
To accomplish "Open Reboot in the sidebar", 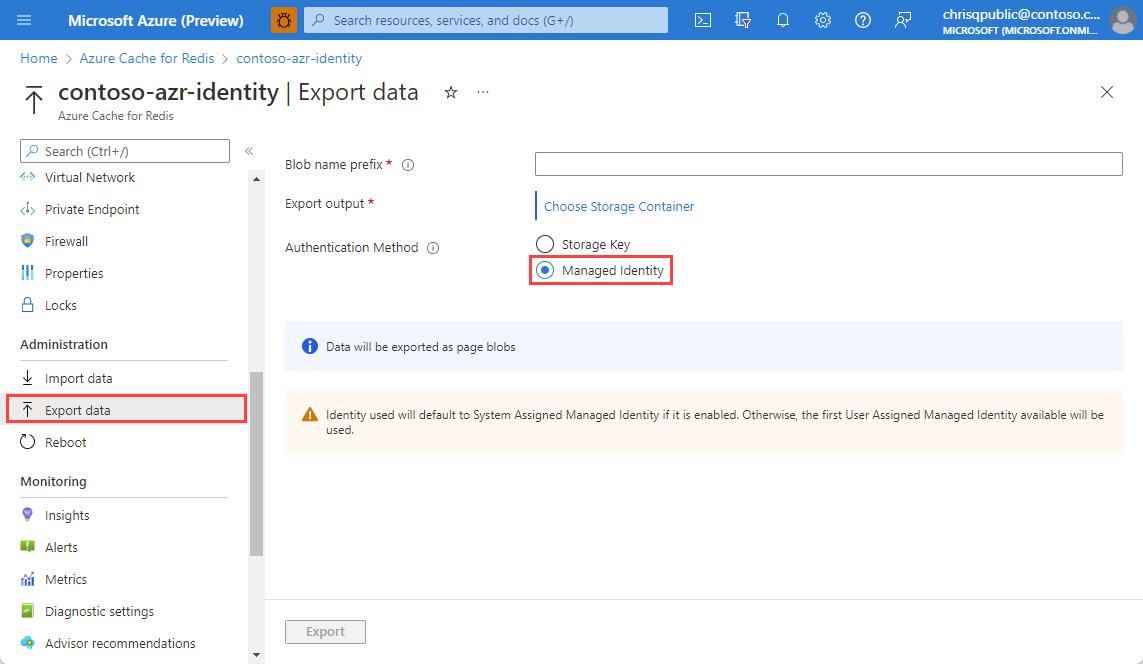I will pos(65,442).
